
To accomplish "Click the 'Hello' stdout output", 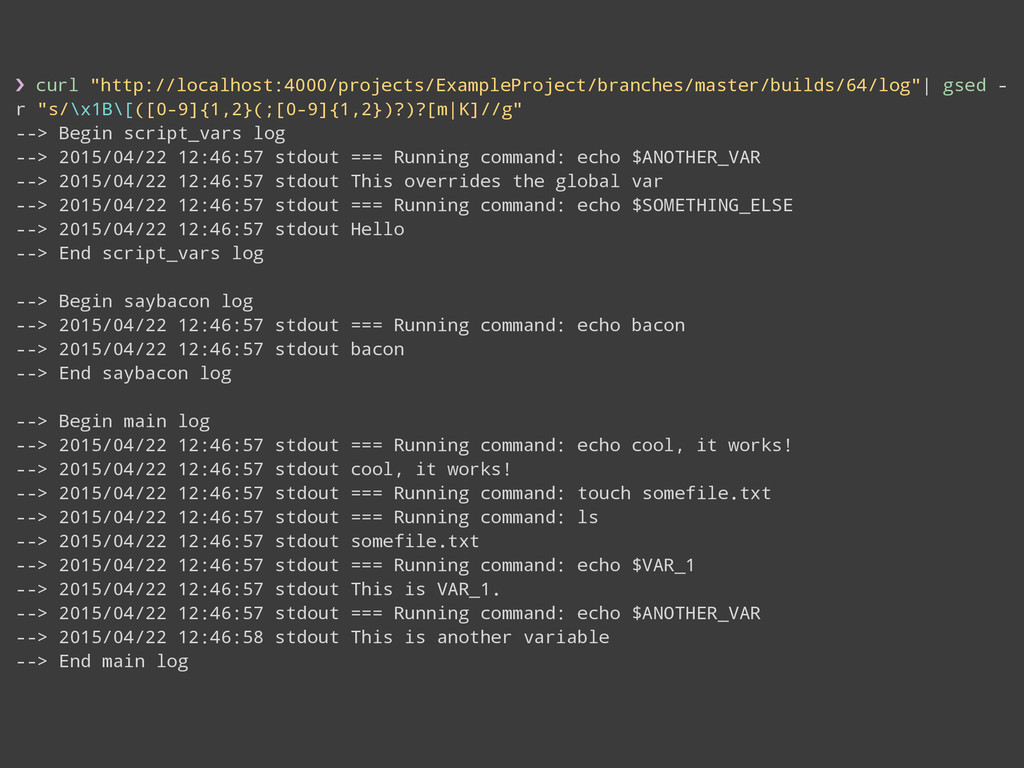I will [377, 229].
